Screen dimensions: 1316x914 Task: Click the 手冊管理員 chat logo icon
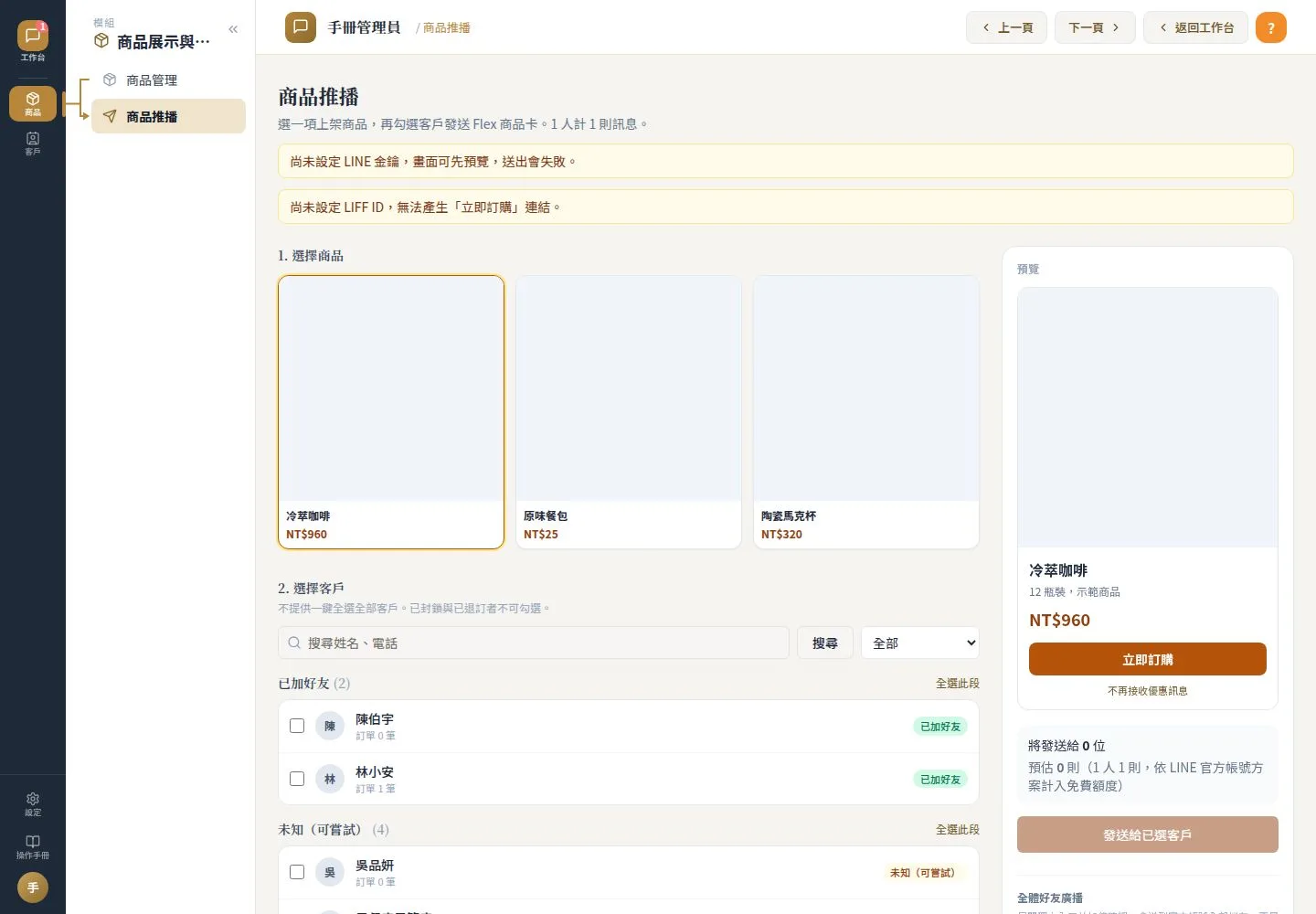(x=300, y=27)
